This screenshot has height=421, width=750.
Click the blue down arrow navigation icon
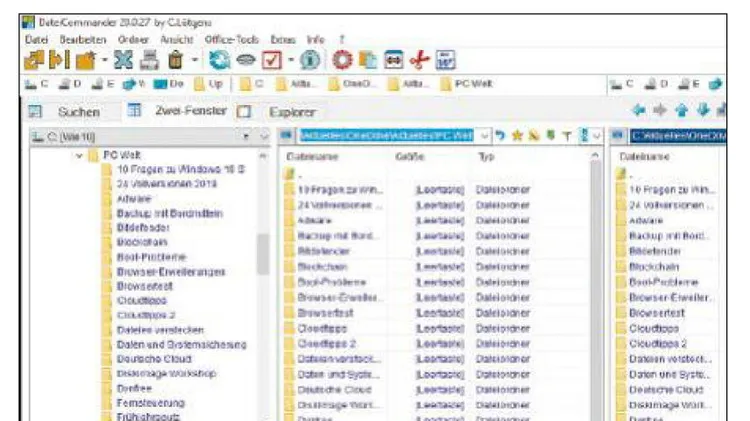703,111
